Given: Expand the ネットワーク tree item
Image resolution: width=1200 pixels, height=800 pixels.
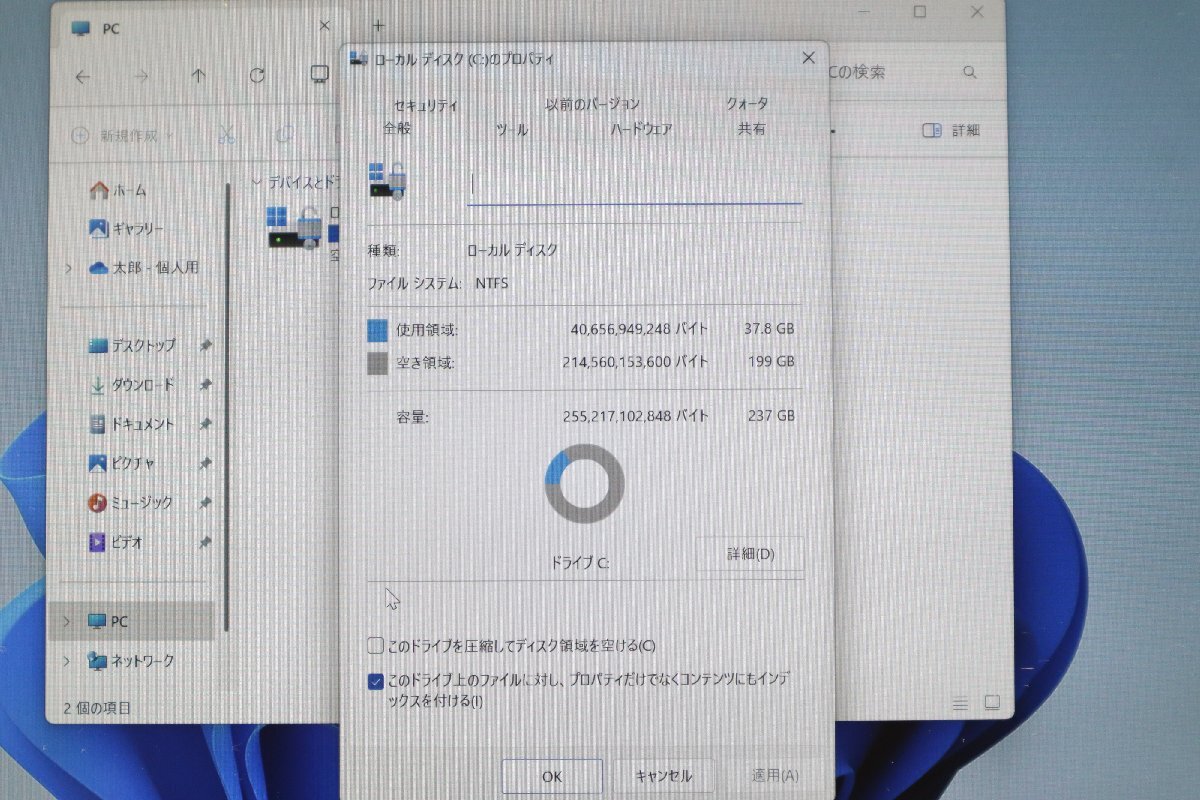Looking at the screenshot, I should (x=65, y=661).
